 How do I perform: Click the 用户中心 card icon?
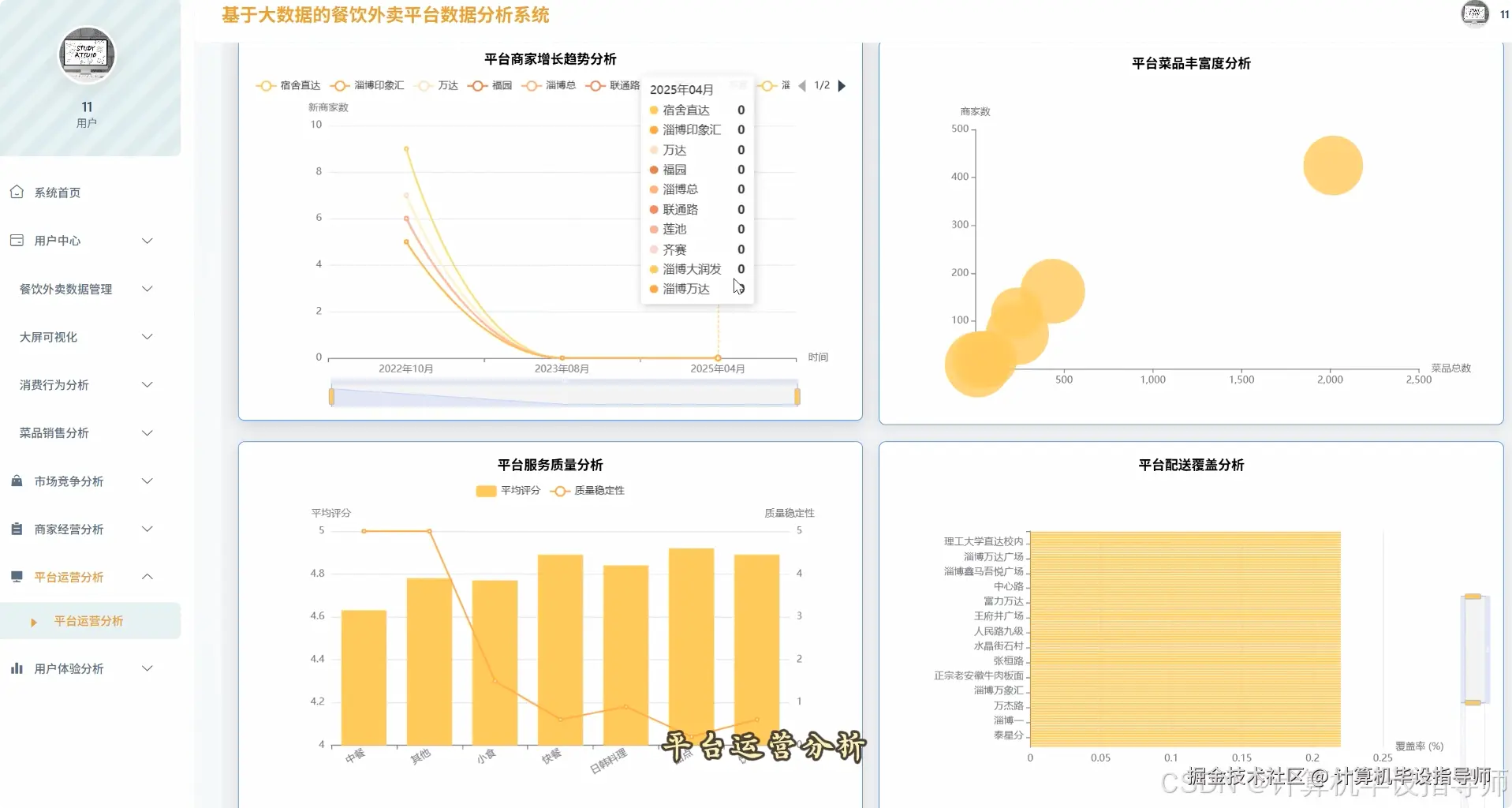point(17,240)
